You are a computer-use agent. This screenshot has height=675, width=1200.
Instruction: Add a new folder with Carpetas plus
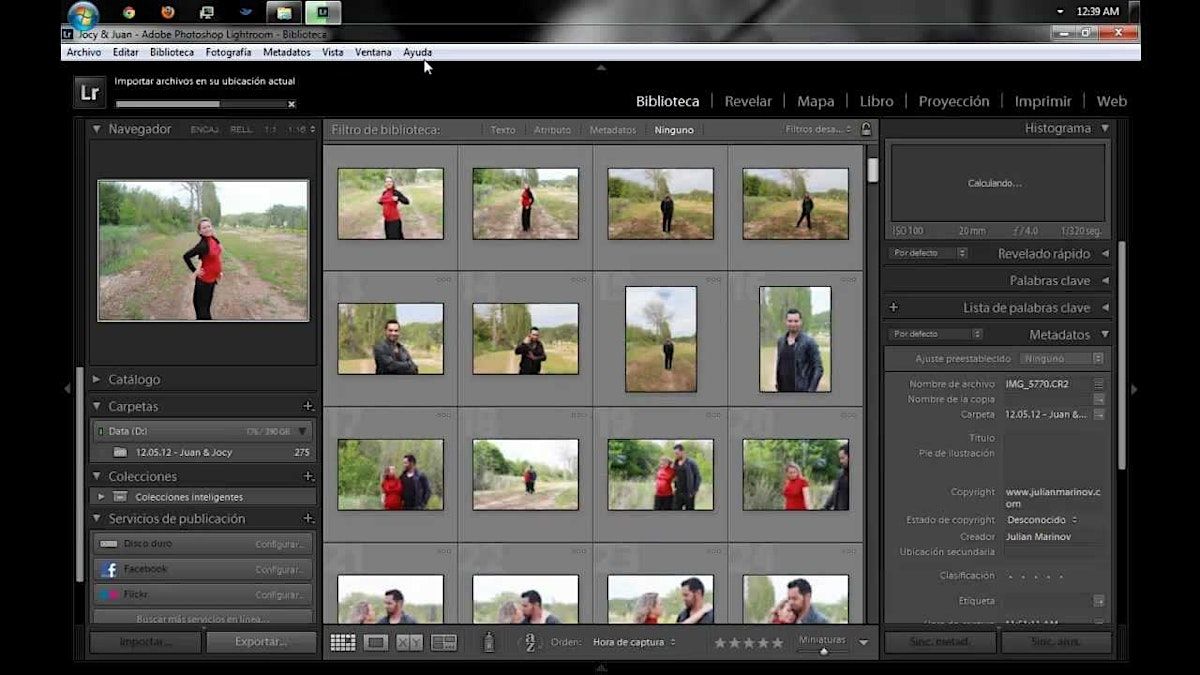tap(308, 406)
